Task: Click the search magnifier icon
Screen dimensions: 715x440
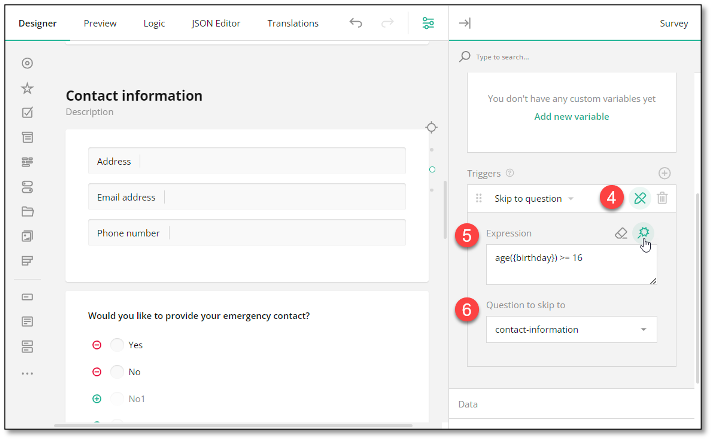Action: click(x=465, y=57)
